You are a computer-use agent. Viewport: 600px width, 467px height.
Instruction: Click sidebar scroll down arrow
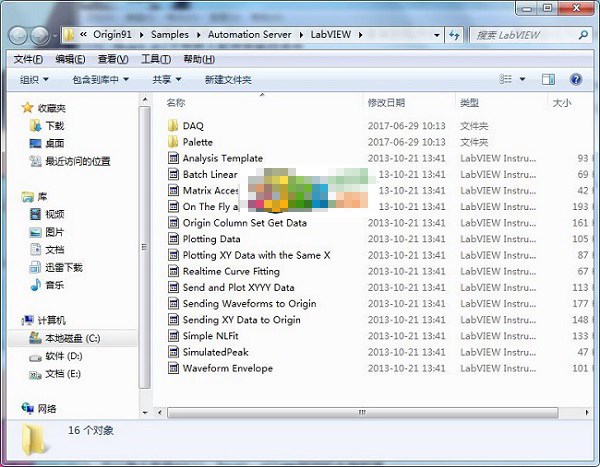pos(145,413)
